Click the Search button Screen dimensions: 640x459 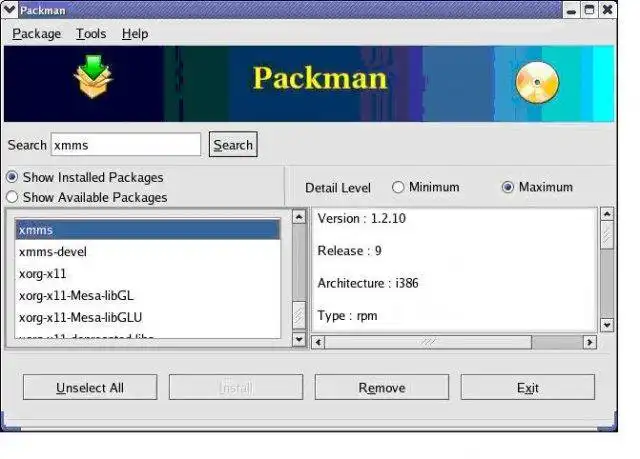point(233,144)
